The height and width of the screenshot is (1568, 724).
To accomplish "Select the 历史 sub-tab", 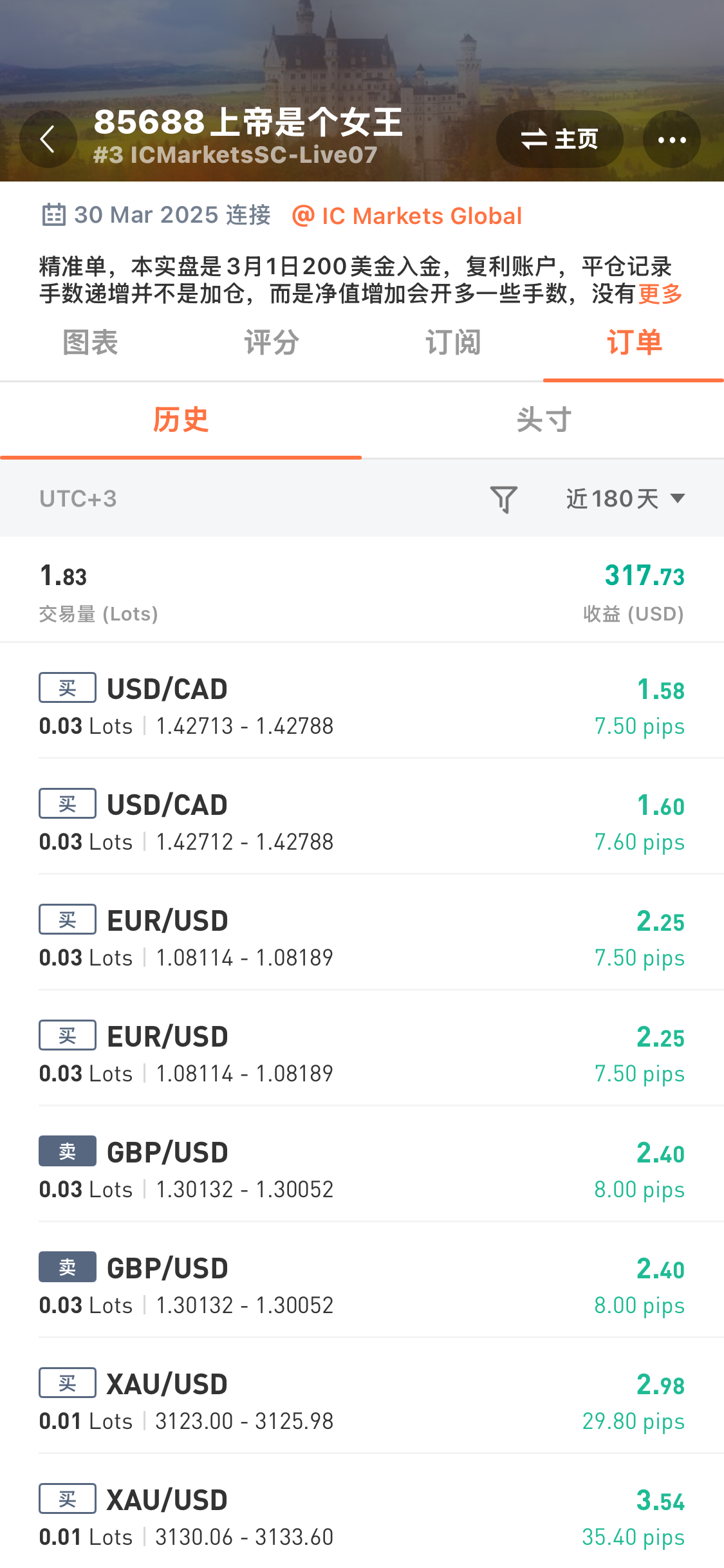I will tap(181, 420).
